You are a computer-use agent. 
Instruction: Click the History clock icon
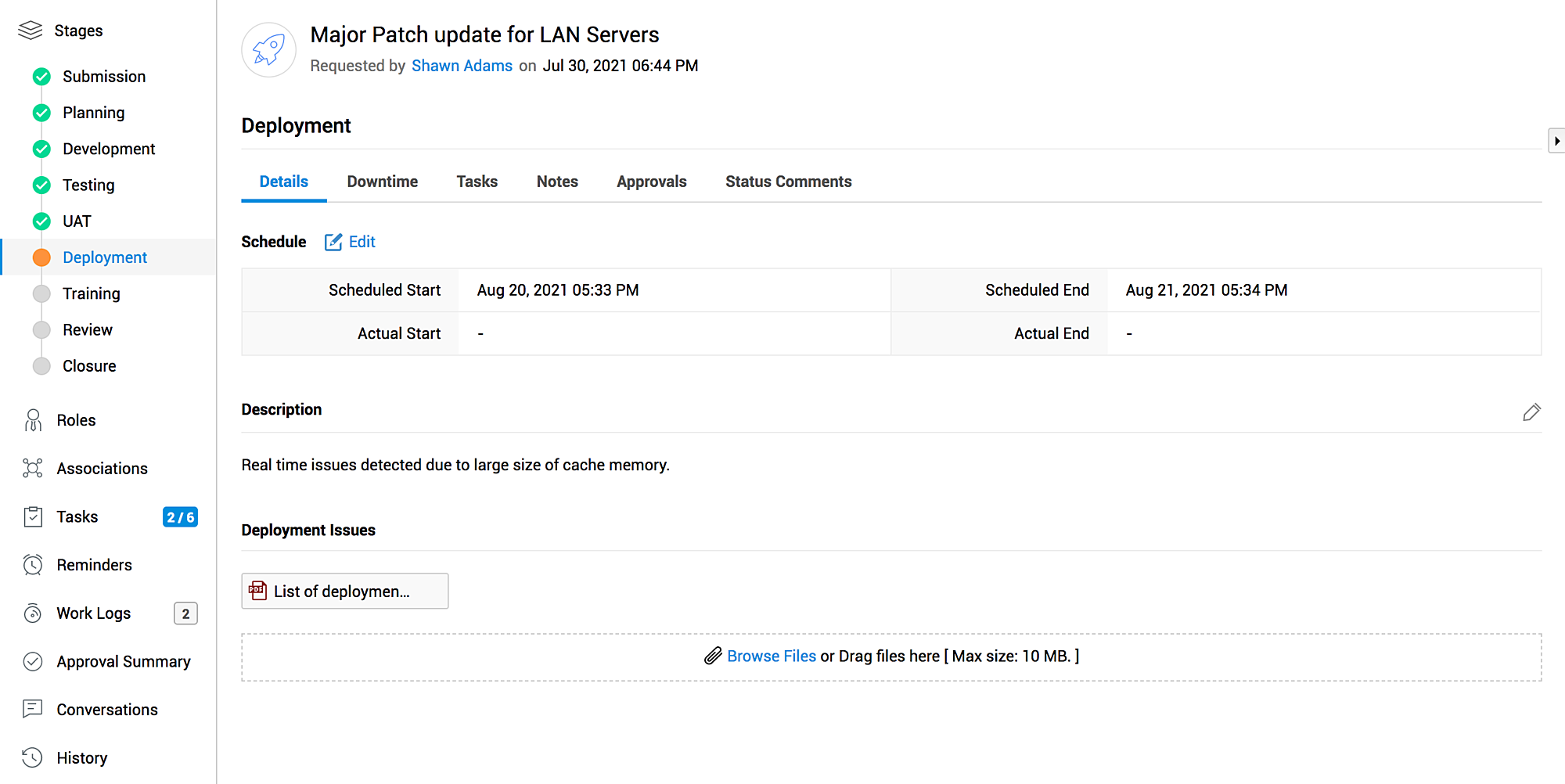coord(33,757)
